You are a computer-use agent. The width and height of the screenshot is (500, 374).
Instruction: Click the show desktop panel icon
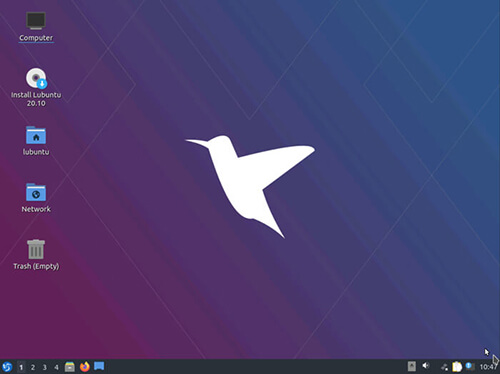pyautogui.click(x=99, y=366)
